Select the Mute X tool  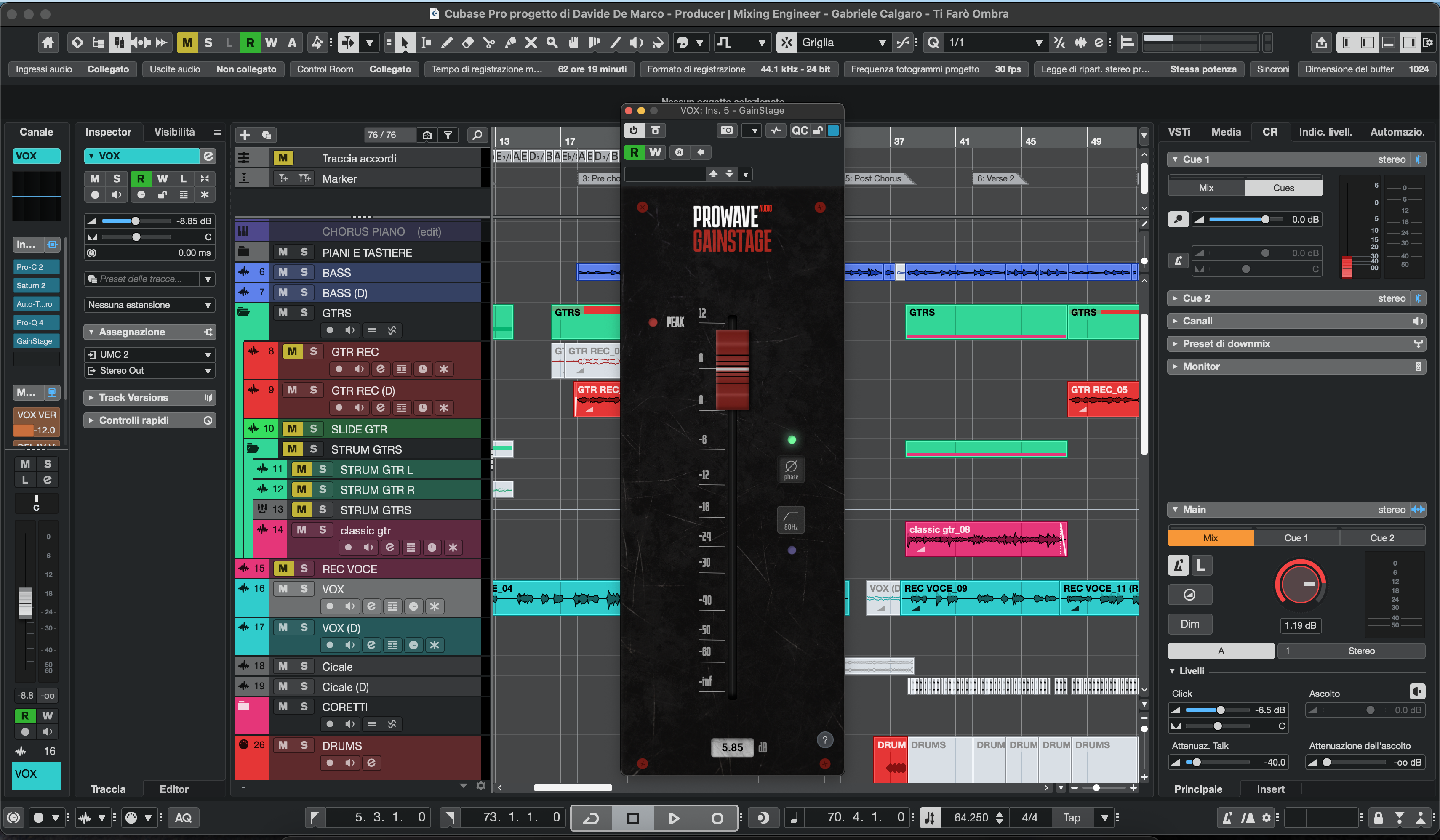click(531, 42)
